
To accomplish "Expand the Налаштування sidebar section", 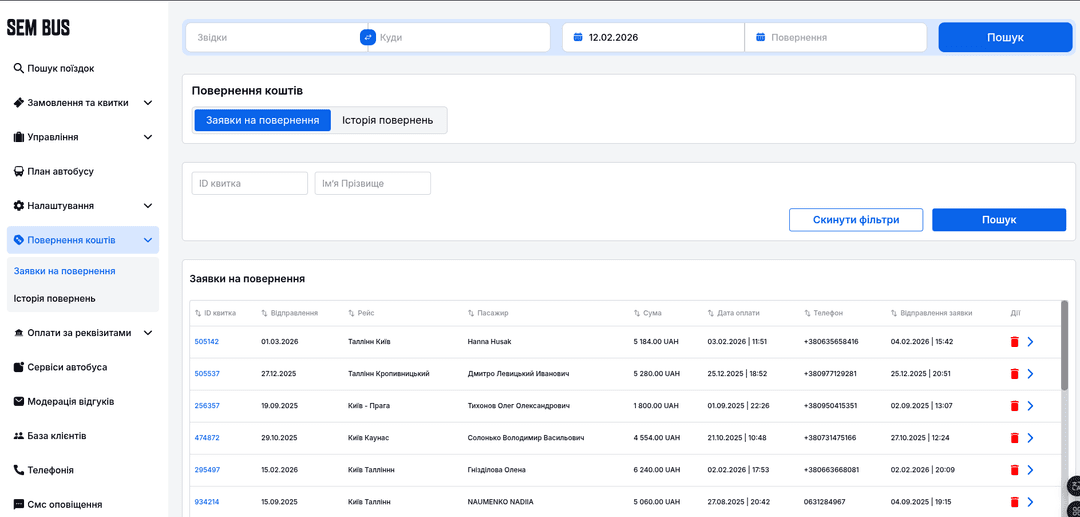I will pos(148,206).
